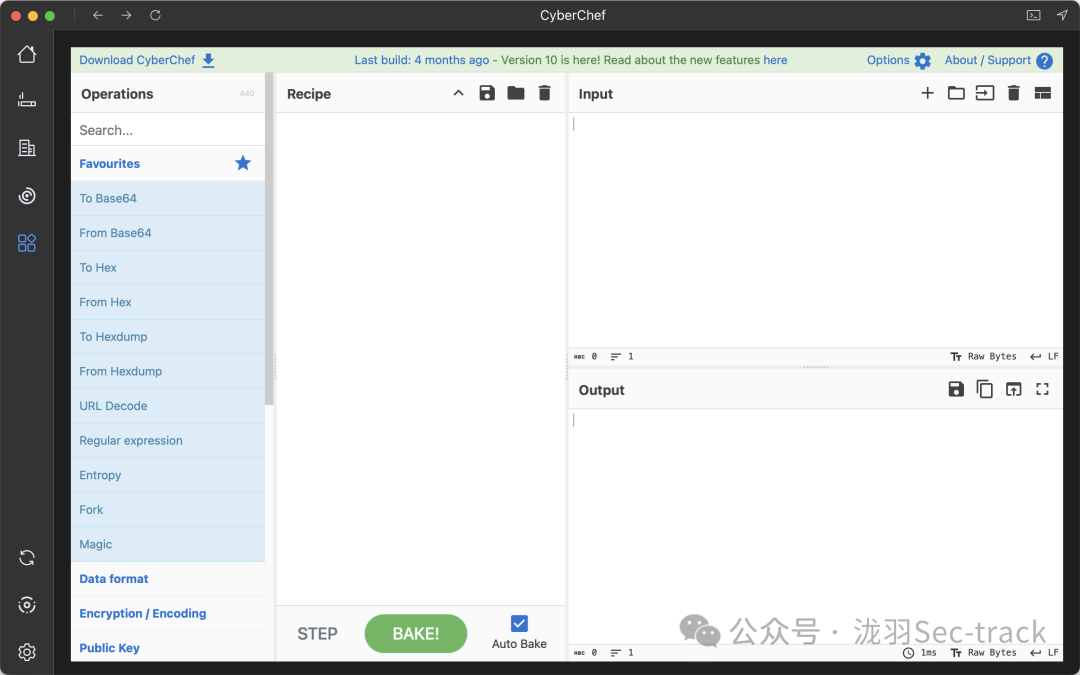Screen dimensions: 1080x675
Task: Select the Fork operation
Action: click(168, 510)
